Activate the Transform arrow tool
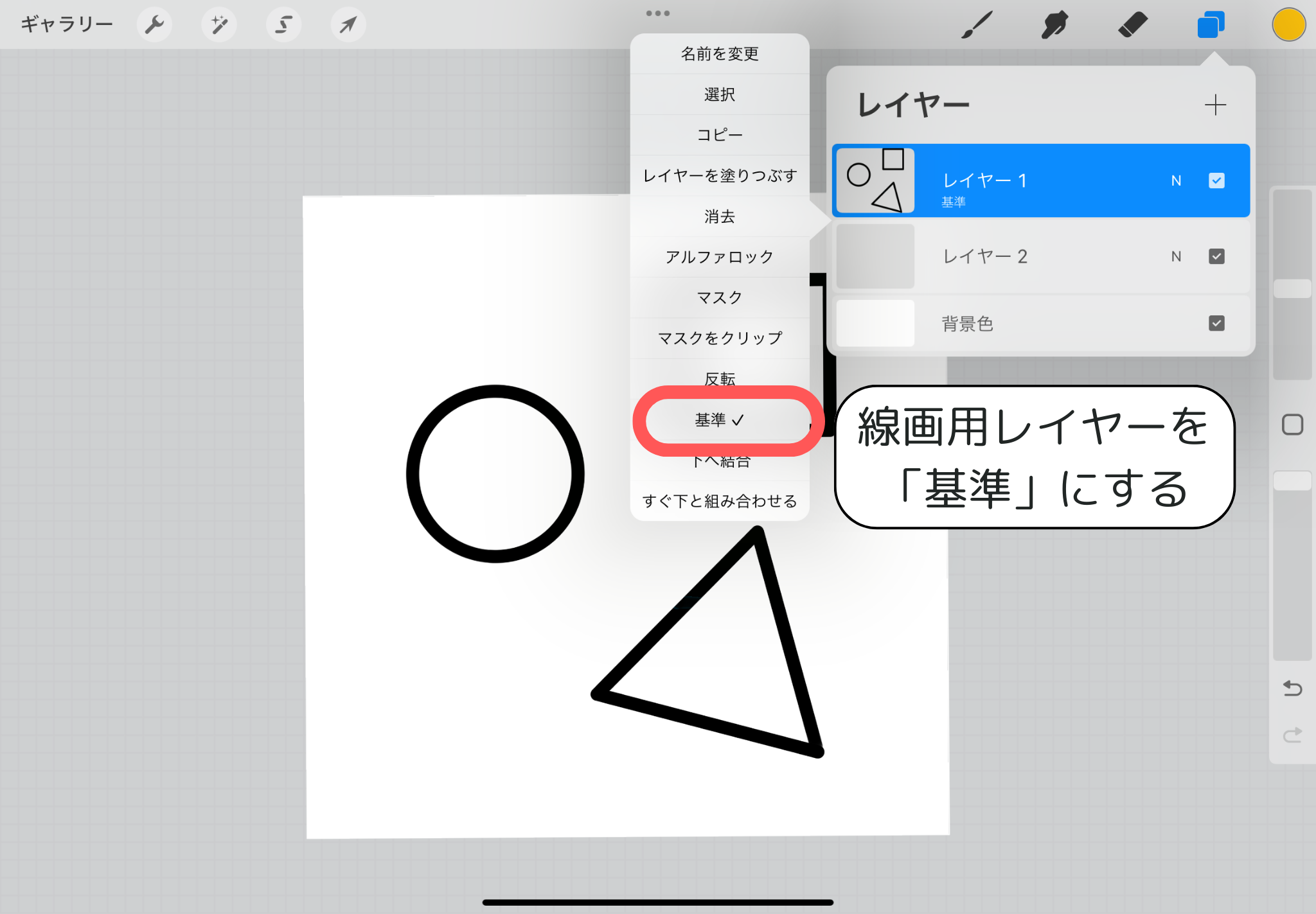This screenshot has height=914, width=1316. click(x=348, y=25)
